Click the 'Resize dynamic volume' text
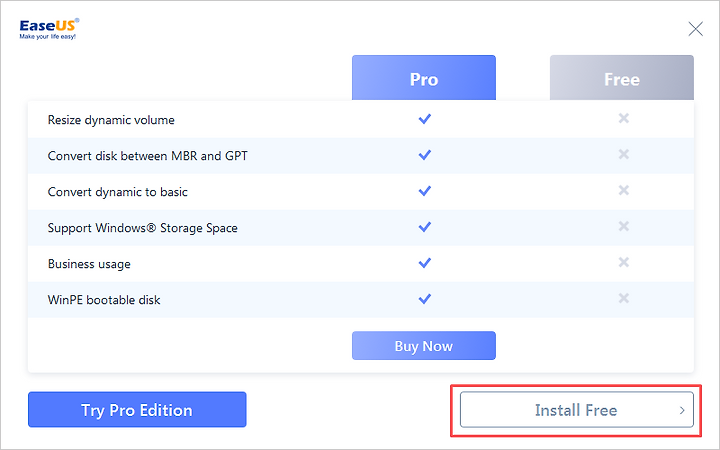 coord(111,120)
